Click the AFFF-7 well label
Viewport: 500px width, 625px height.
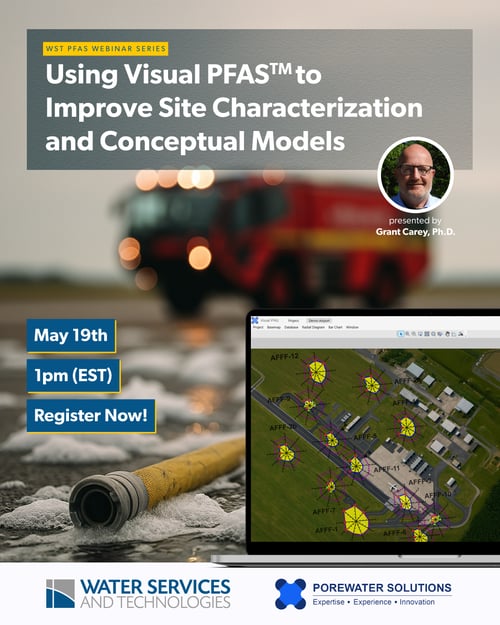324,511
